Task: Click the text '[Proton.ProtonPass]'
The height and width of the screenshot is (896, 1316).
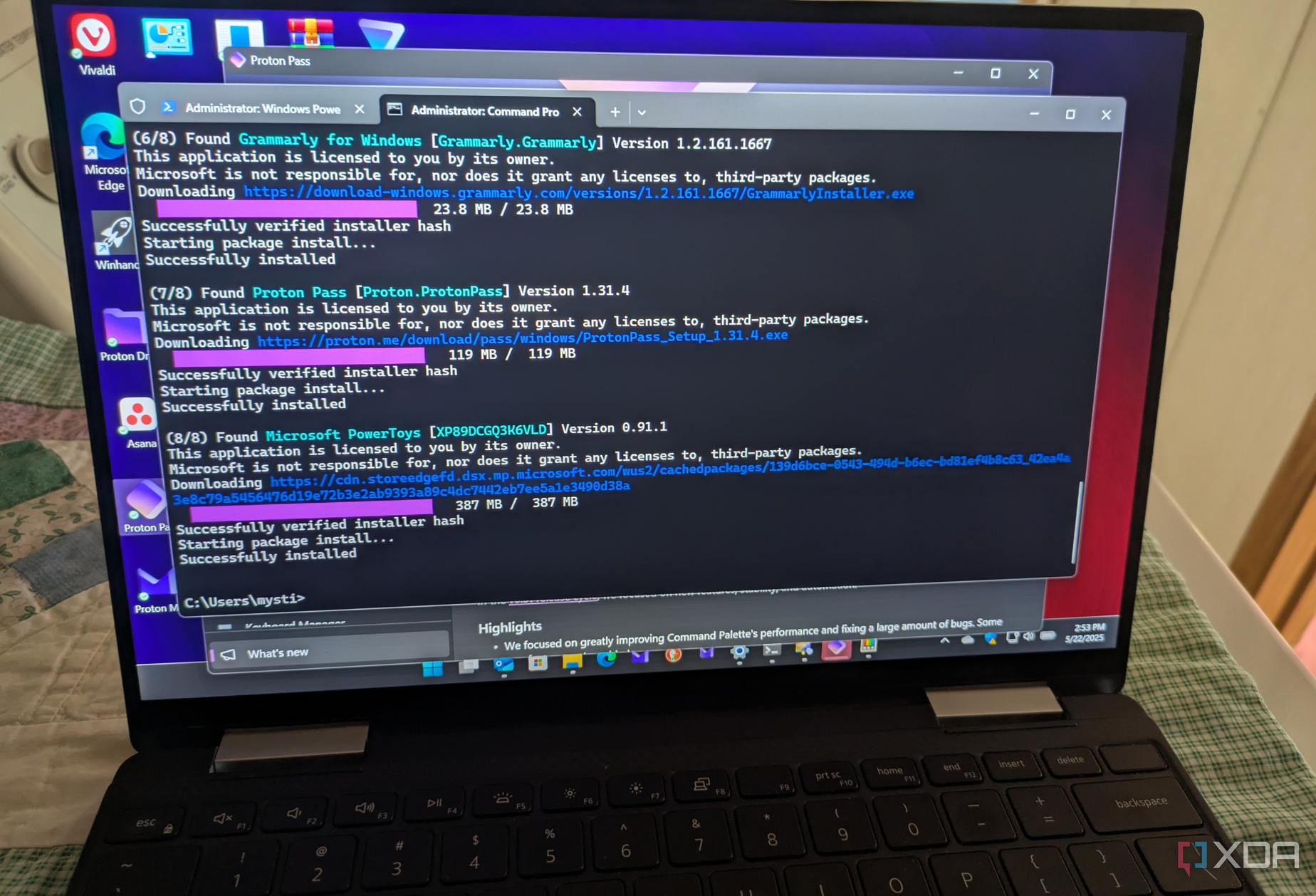Action: (x=432, y=291)
